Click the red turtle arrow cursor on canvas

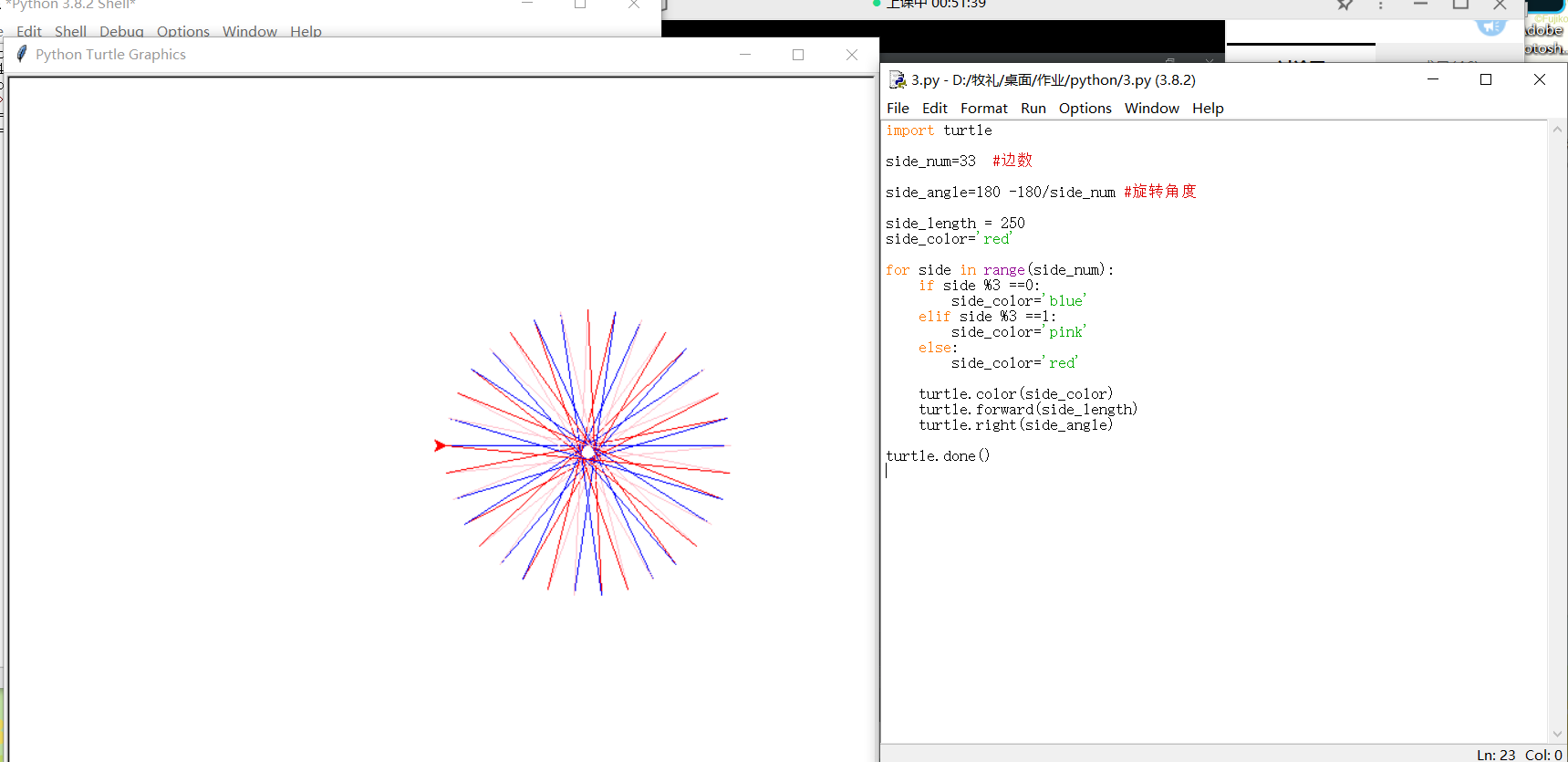pos(441,445)
